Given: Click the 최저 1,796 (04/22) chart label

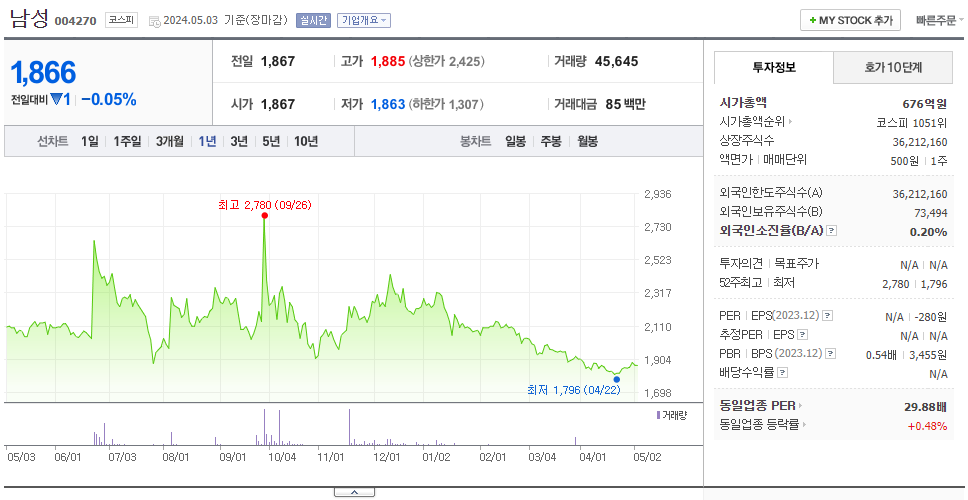Looking at the screenshot, I should pos(574,390).
